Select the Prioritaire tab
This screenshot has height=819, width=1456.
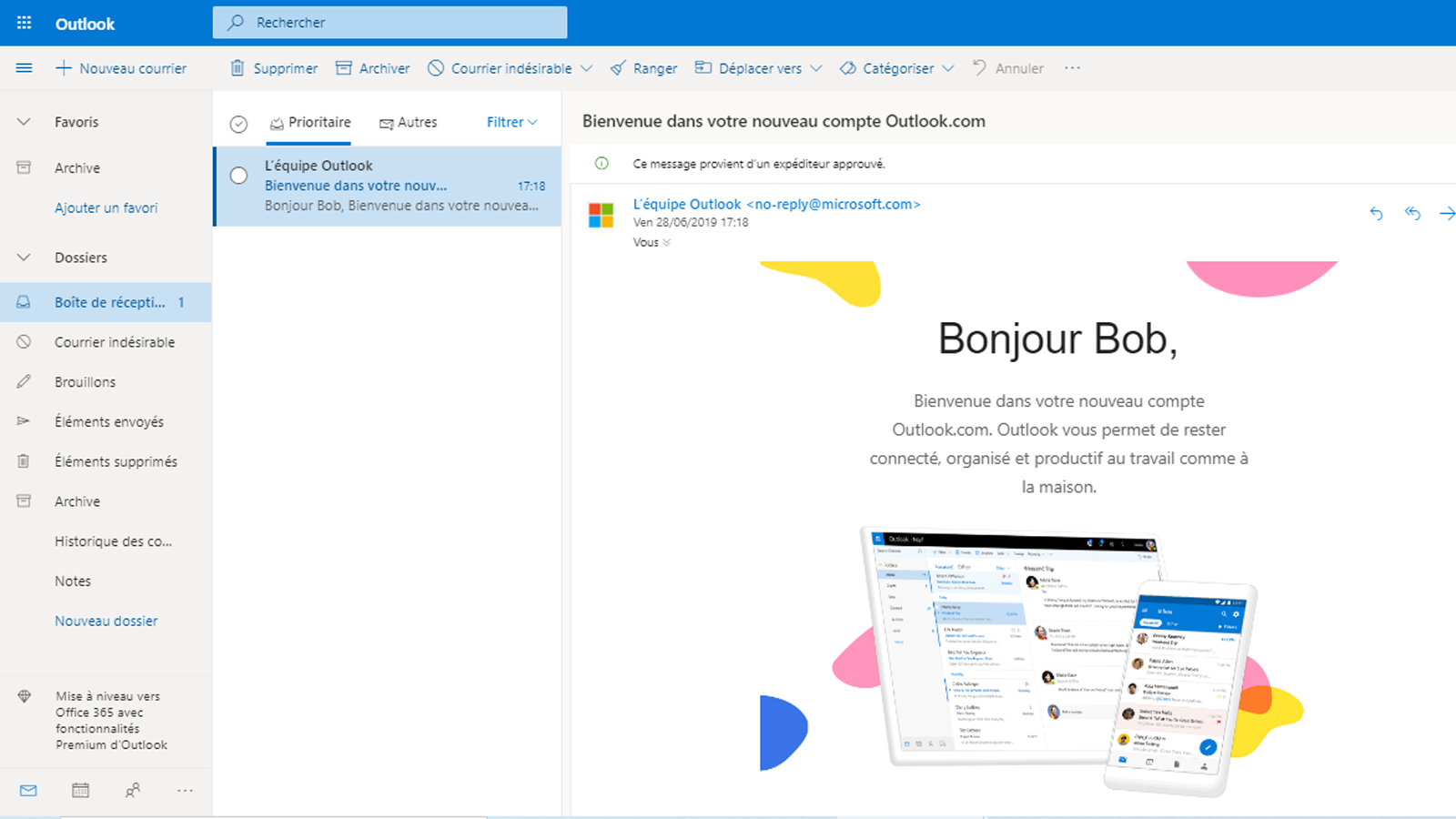click(310, 122)
